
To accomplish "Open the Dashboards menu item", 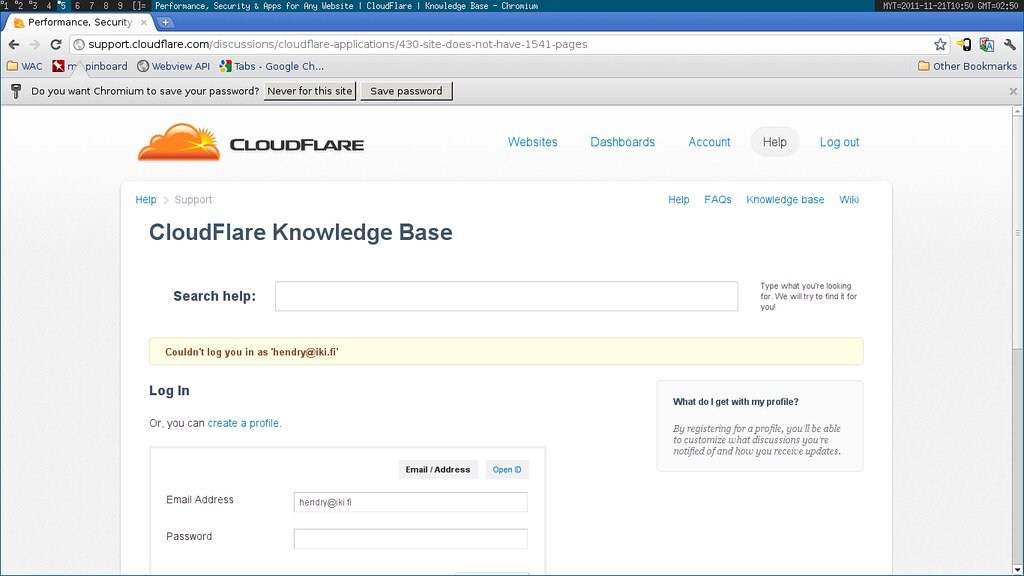I will click(622, 142).
